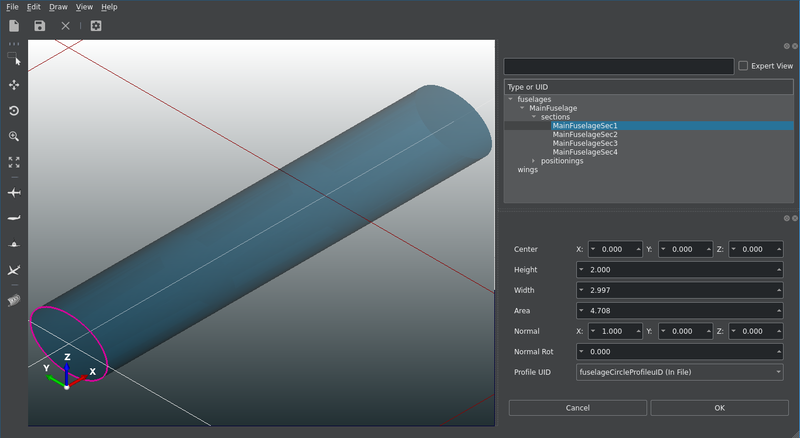Expand the positionings tree node
Viewport: 800px width, 438px height.
pyautogui.click(x=534, y=161)
